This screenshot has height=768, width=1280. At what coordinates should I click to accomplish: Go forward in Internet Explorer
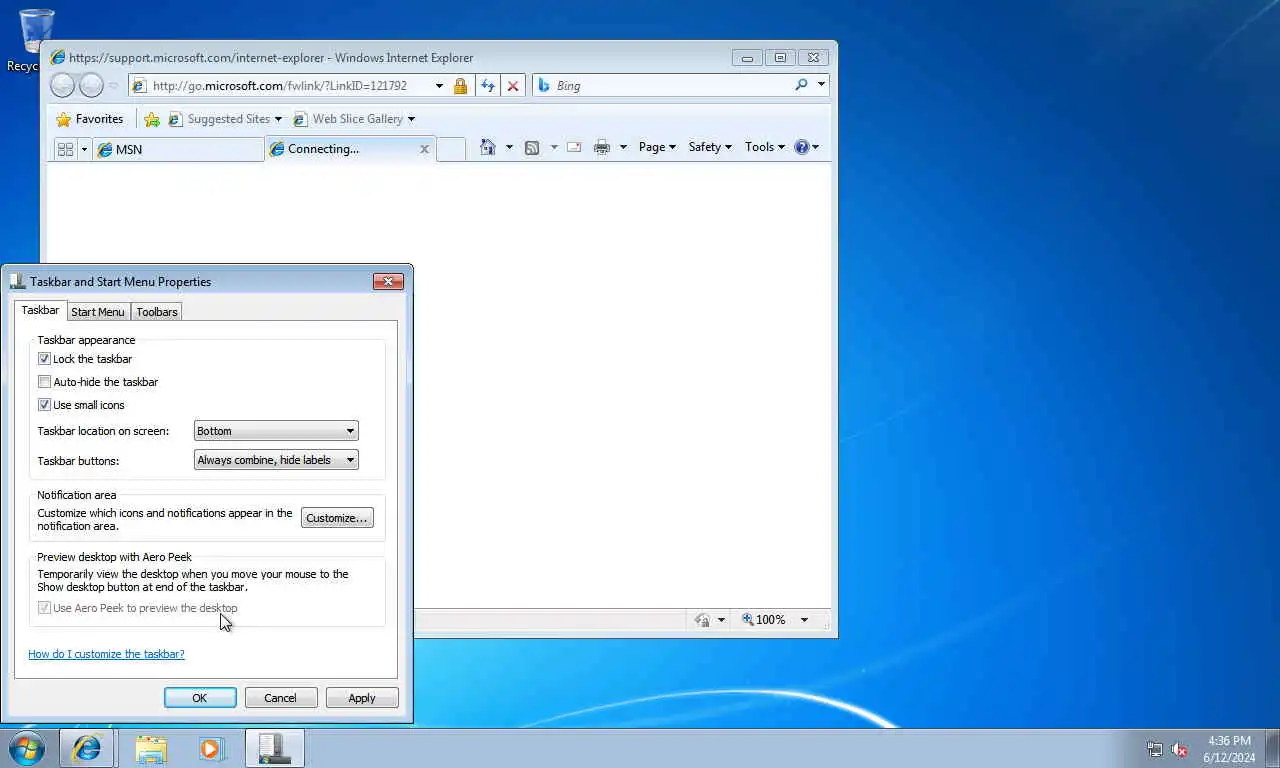[x=91, y=86]
